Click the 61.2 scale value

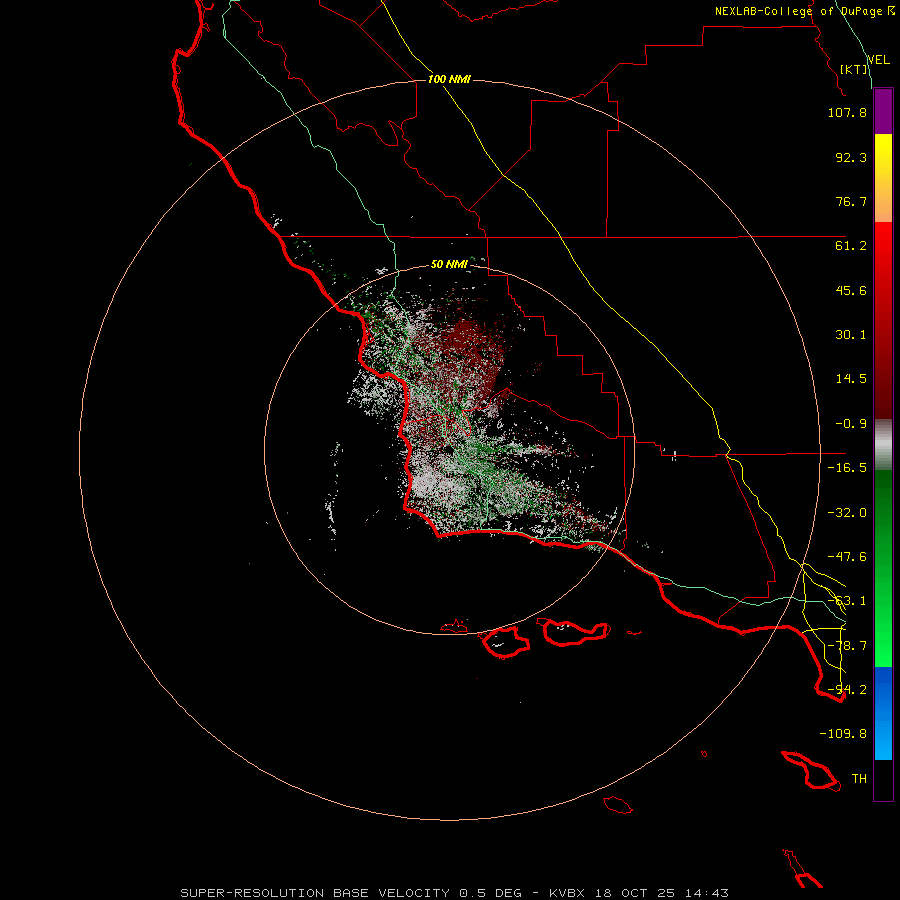(x=851, y=246)
